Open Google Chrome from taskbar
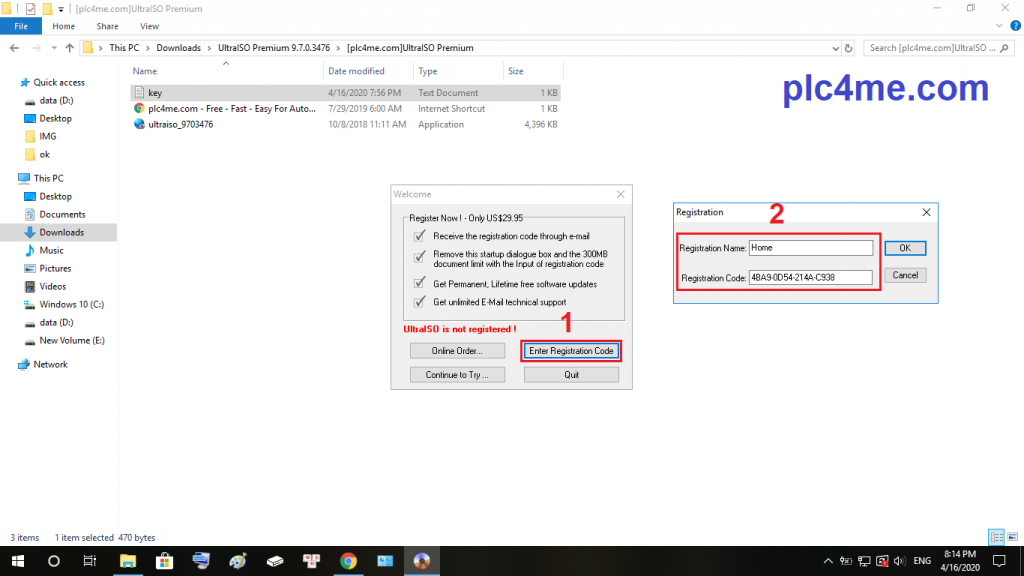This screenshot has width=1024, height=576. coord(348,561)
